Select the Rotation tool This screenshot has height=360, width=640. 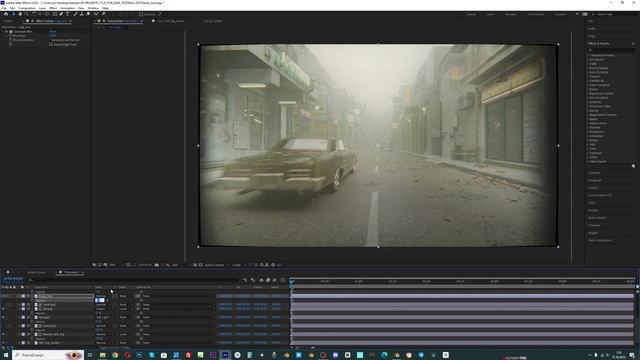[34, 14]
